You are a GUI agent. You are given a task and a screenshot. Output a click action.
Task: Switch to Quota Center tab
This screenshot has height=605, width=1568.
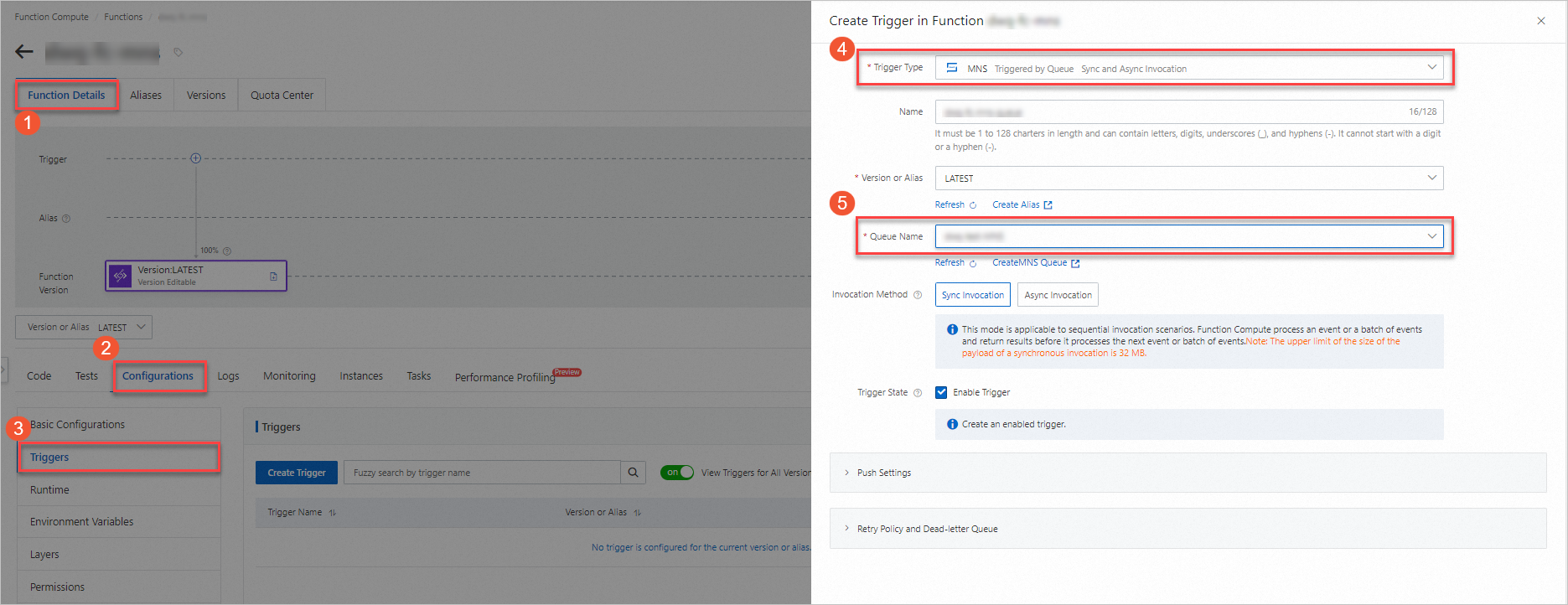tap(282, 95)
